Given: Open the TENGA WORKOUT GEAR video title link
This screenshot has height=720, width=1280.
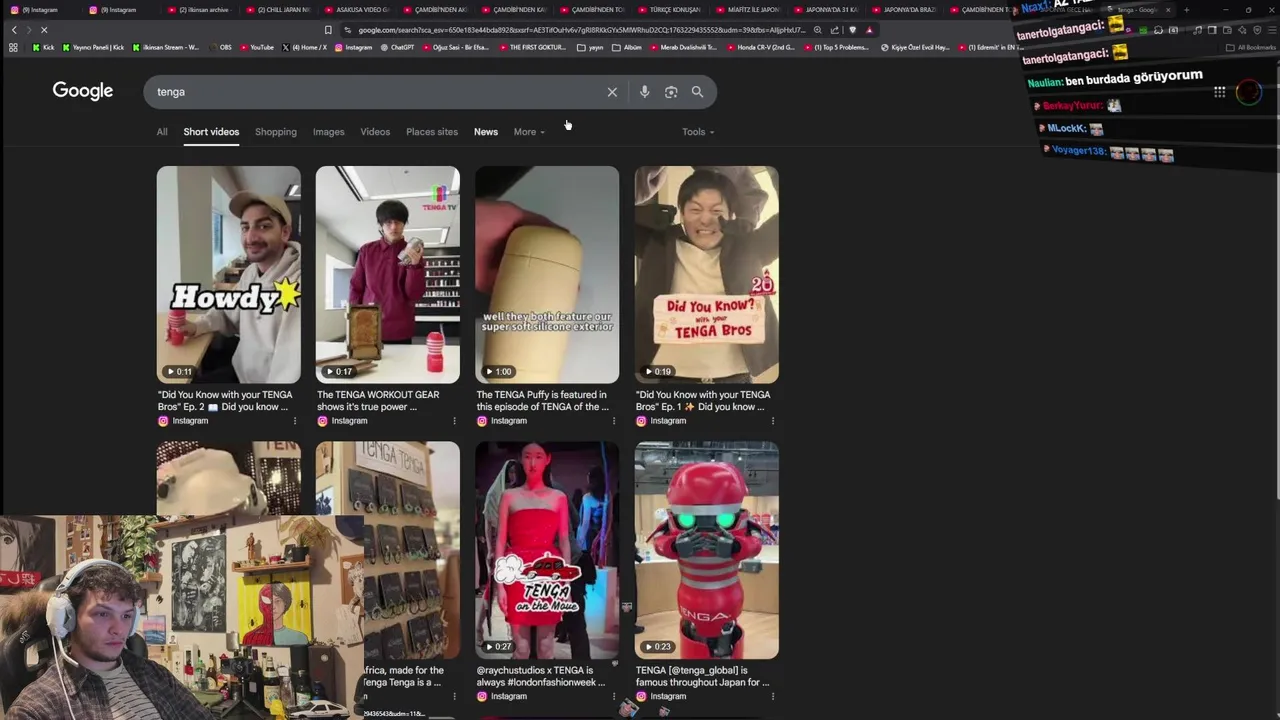Looking at the screenshot, I should [x=378, y=401].
